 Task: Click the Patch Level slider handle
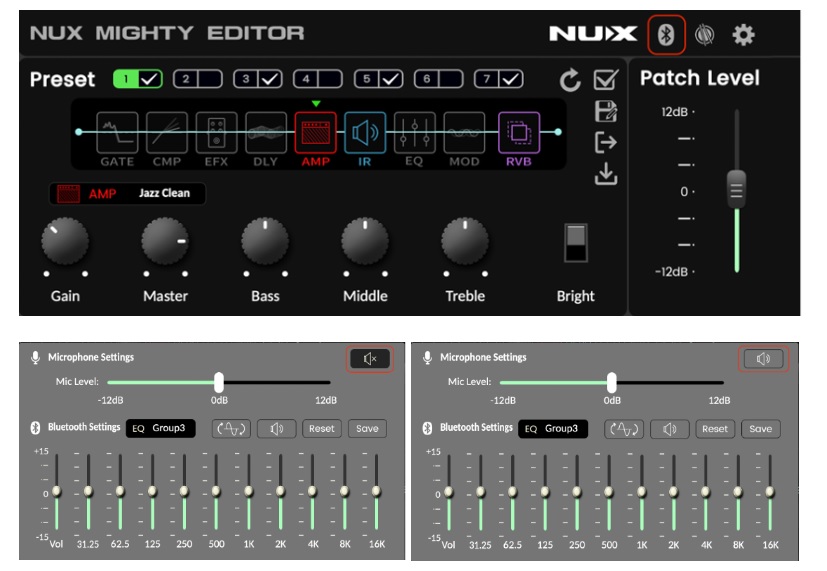(736, 189)
